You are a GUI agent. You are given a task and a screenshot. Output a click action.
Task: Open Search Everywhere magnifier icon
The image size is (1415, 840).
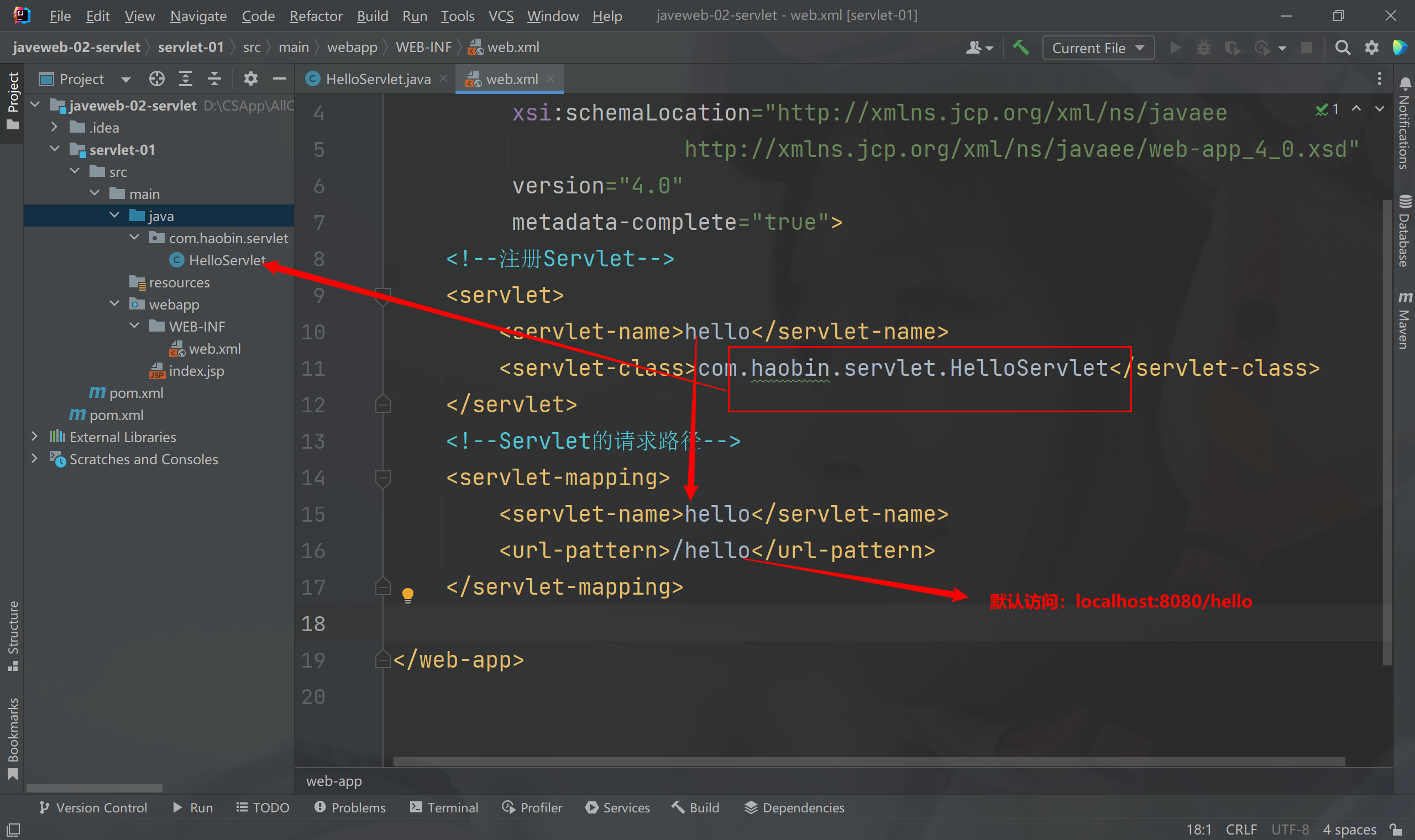click(x=1342, y=48)
